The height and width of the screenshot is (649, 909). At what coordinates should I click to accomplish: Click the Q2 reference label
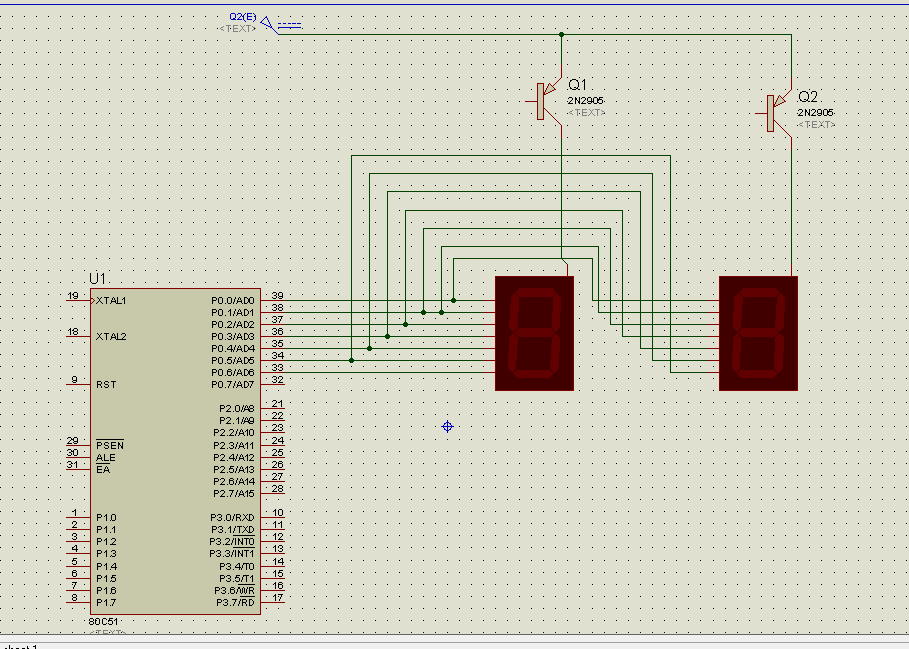pyautogui.click(x=808, y=97)
